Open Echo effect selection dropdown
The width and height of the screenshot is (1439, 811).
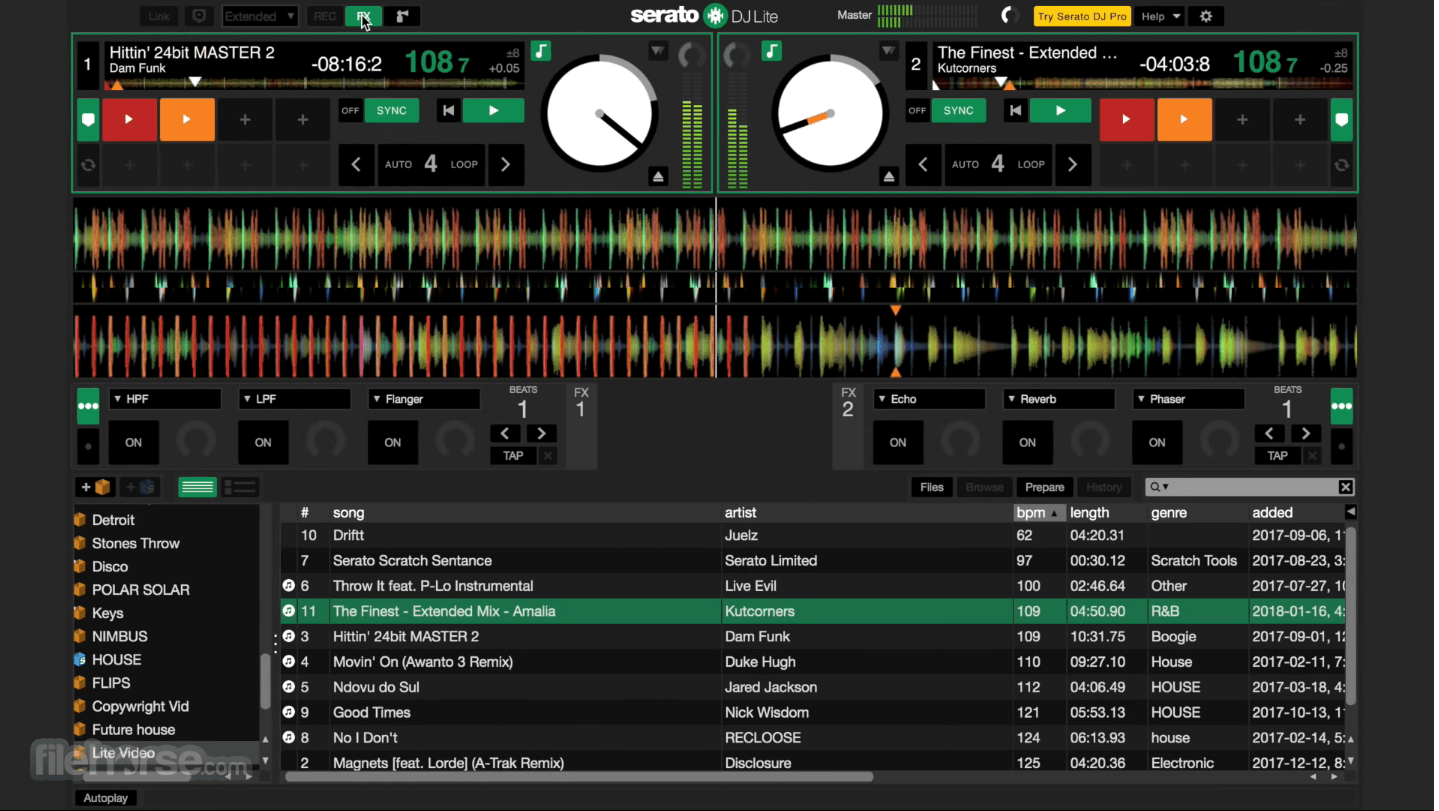pos(929,399)
